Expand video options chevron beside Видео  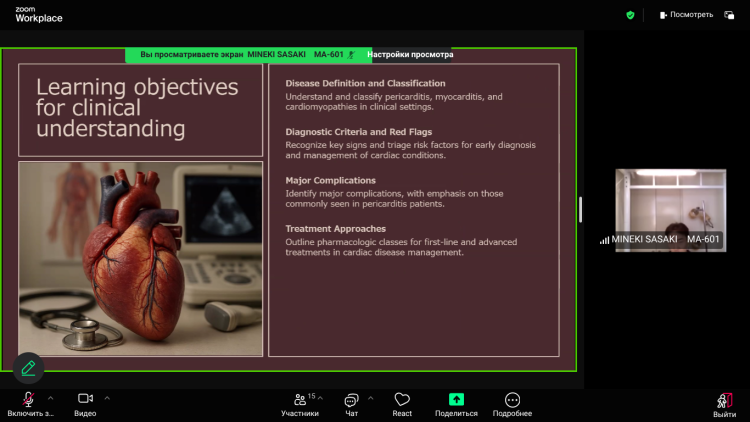tap(107, 397)
